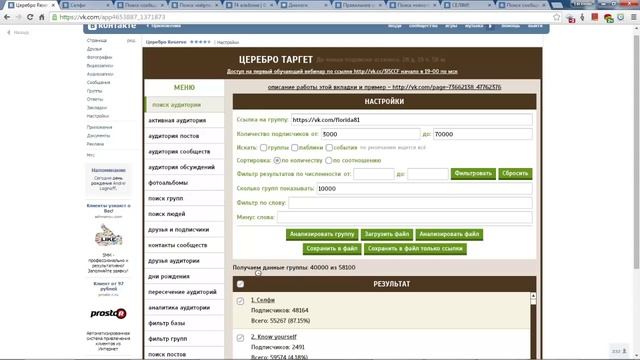Click the 'Сколько групп показывать' field with 10000

[x=424, y=189]
